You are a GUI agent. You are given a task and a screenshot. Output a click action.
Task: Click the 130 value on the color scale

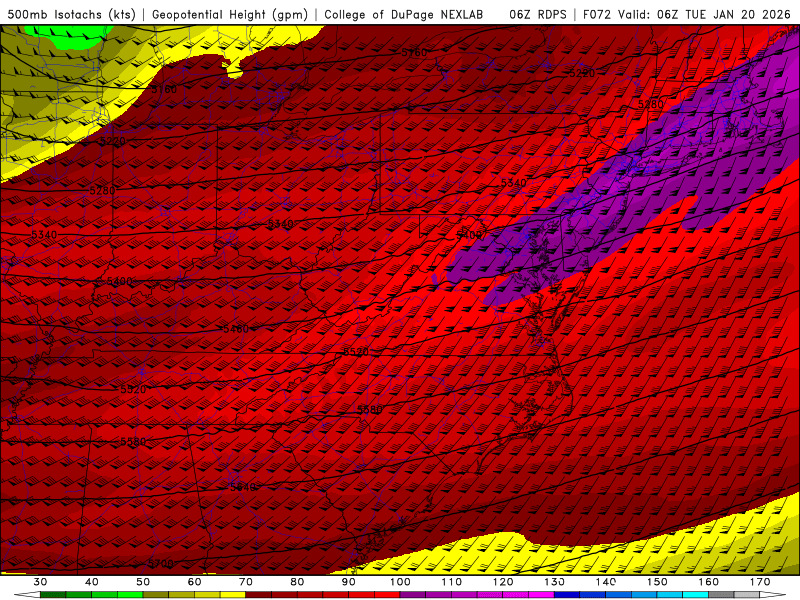(555, 582)
